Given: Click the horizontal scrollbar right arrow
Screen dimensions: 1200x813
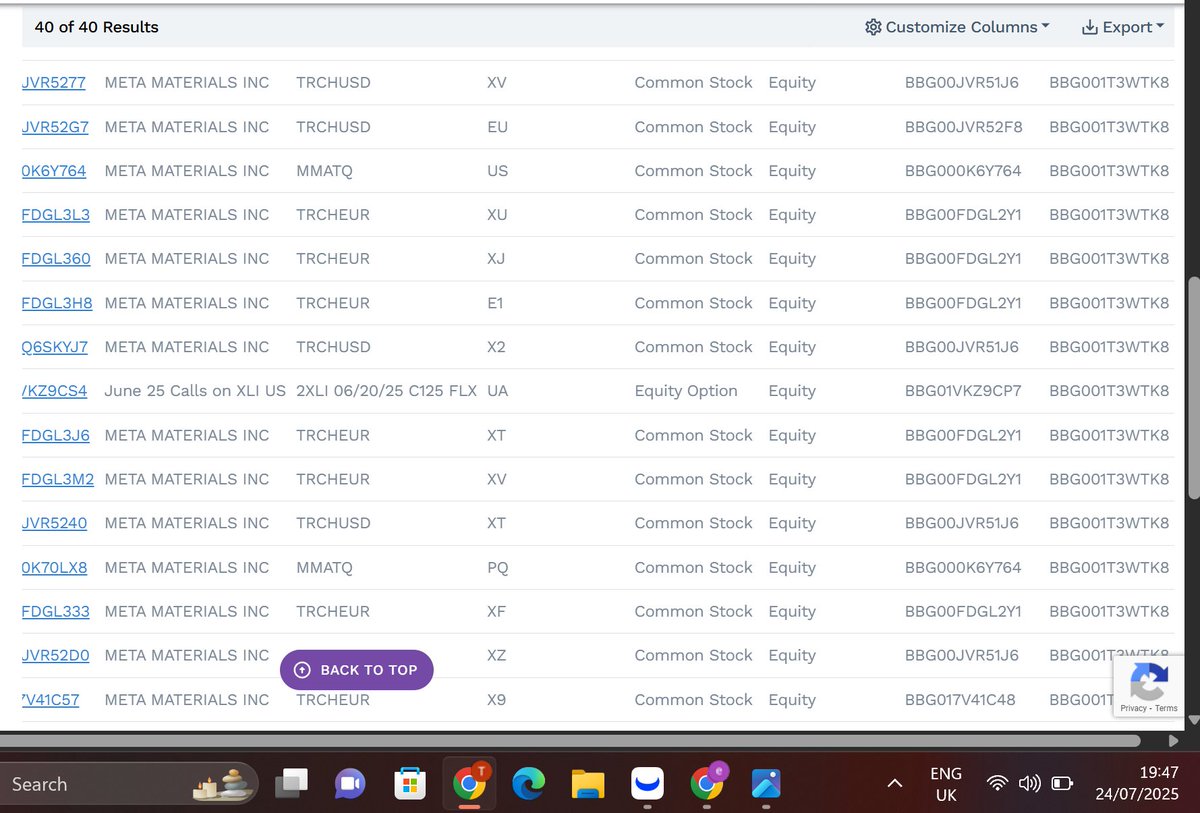Looking at the screenshot, I should [1174, 741].
